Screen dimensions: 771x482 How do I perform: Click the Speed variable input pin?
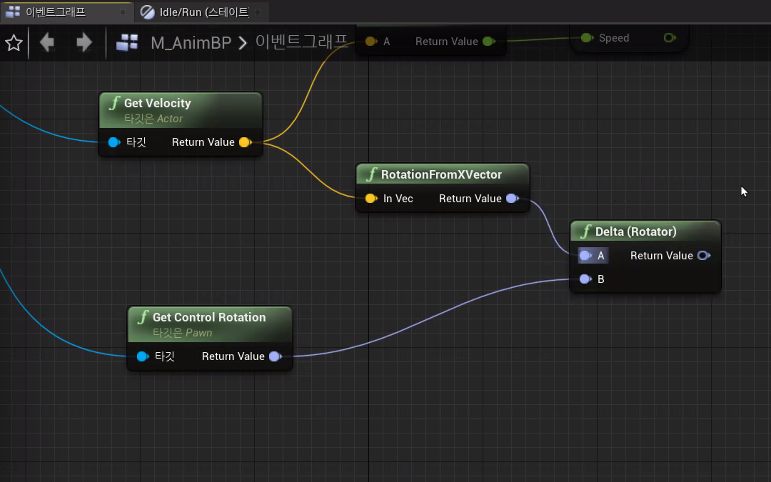[587, 38]
